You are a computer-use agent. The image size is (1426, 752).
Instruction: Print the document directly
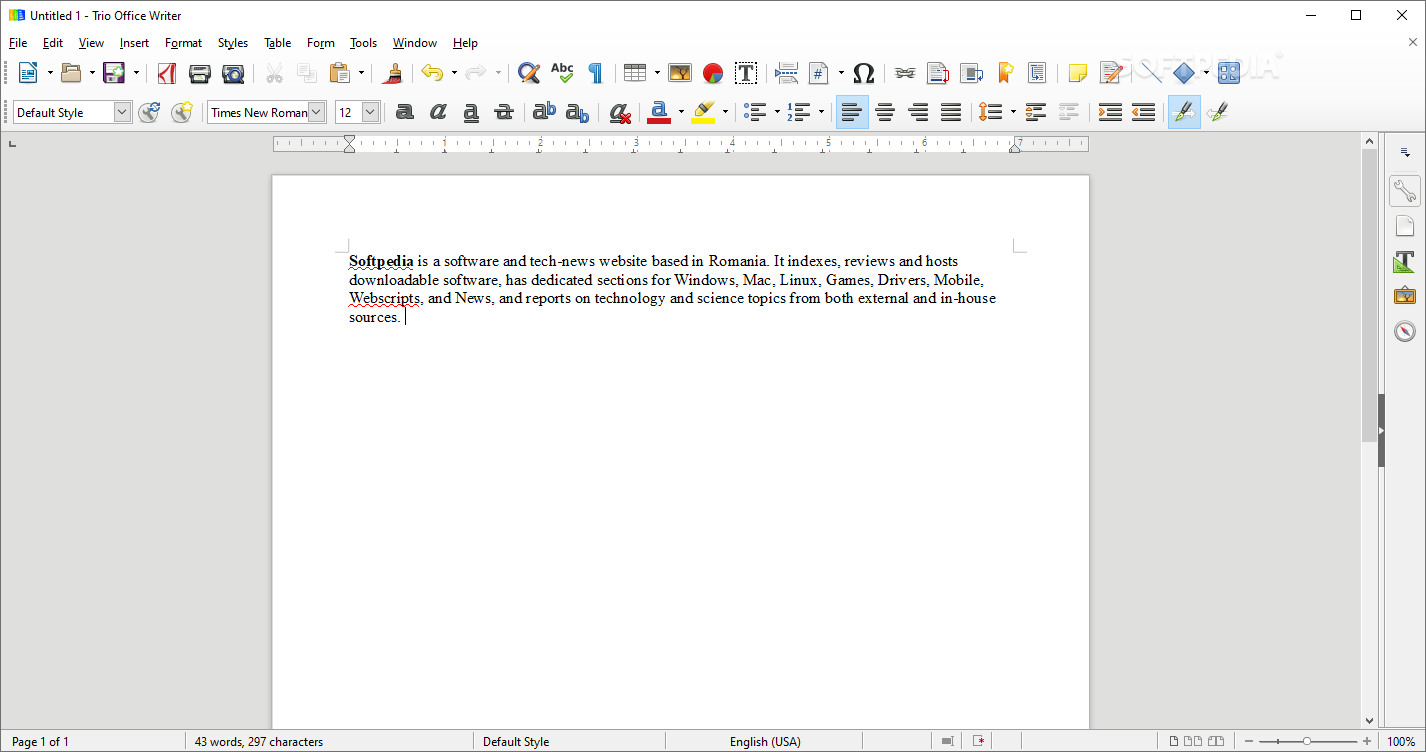pyautogui.click(x=200, y=73)
